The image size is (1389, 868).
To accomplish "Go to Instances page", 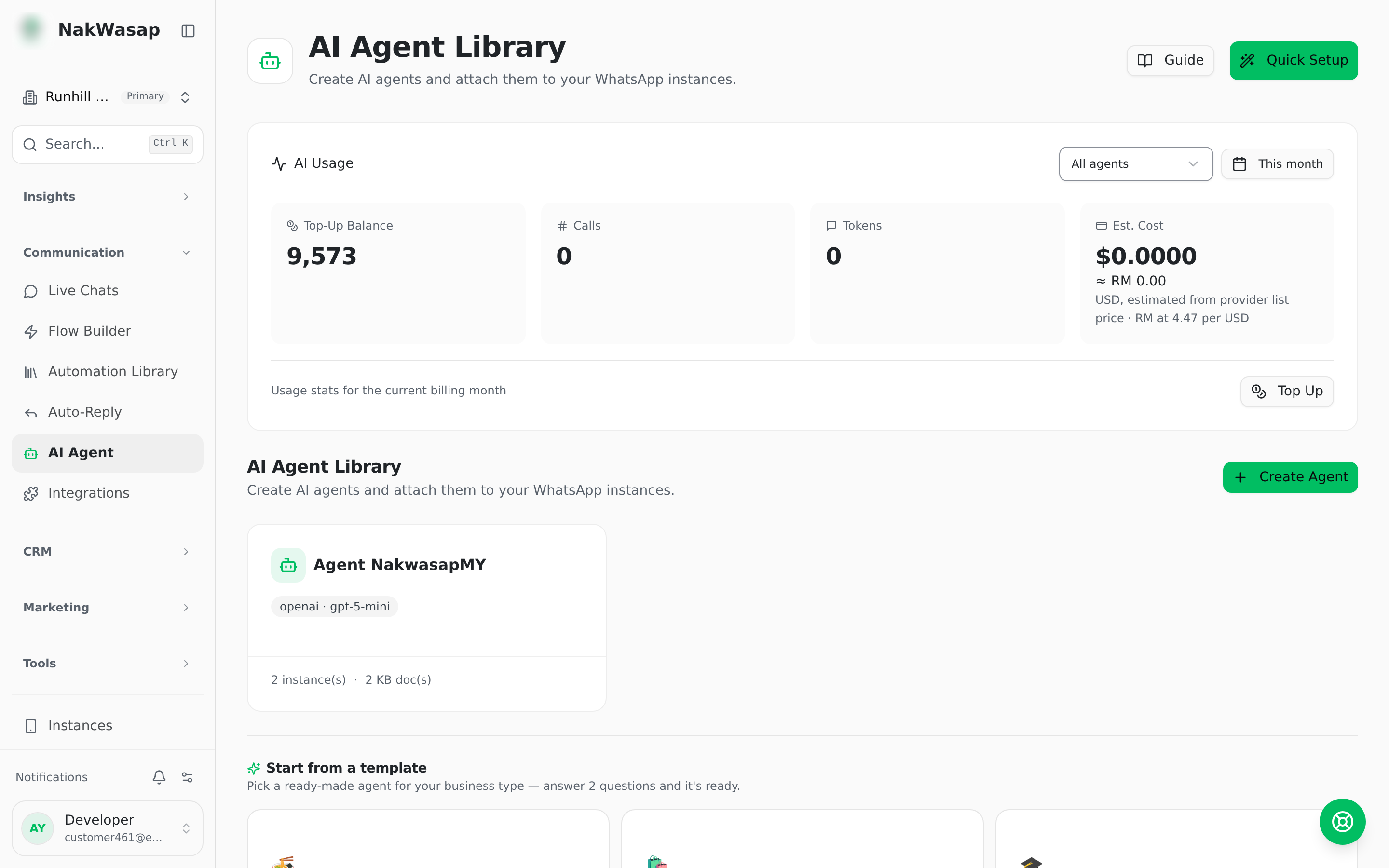I will click(108, 726).
